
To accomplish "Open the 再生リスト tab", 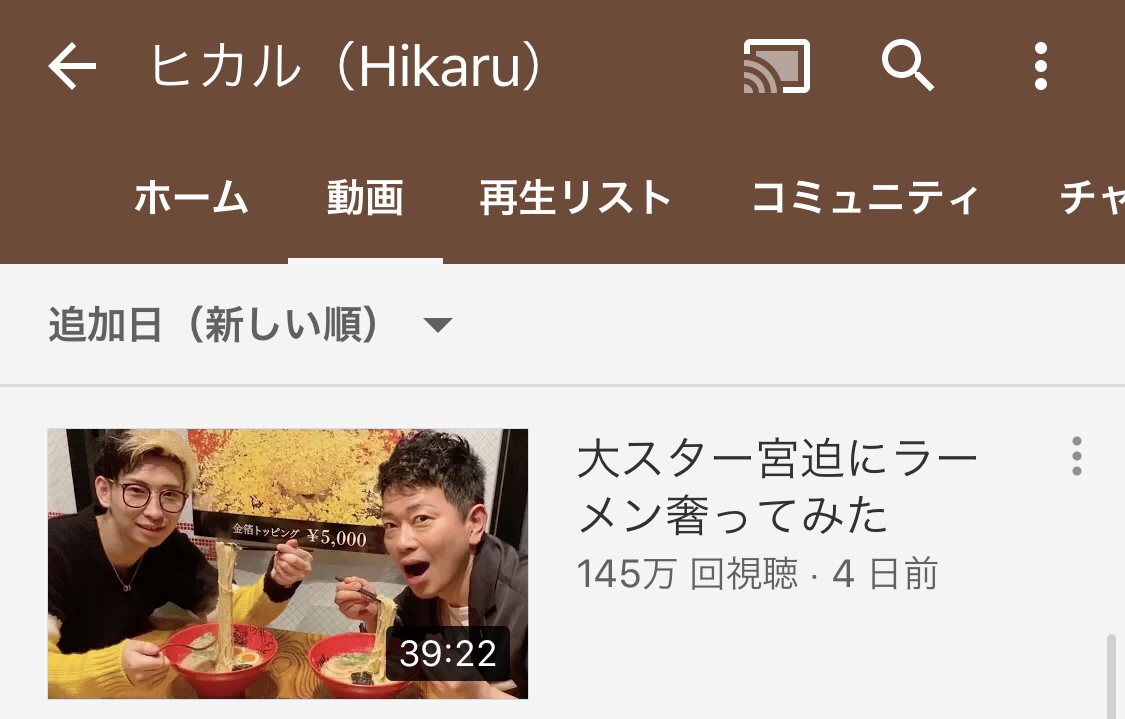I will tap(575, 197).
